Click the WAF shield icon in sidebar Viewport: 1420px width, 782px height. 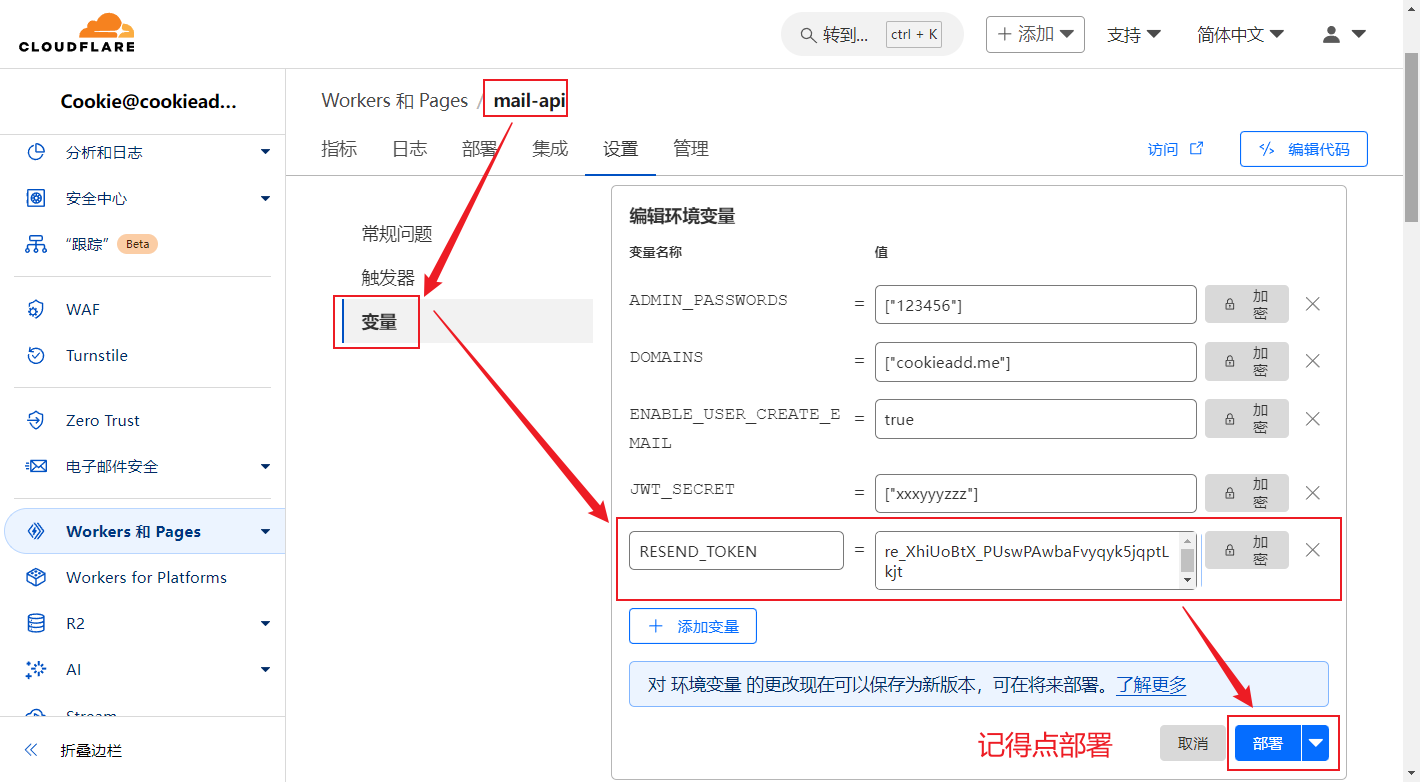pos(36,309)
